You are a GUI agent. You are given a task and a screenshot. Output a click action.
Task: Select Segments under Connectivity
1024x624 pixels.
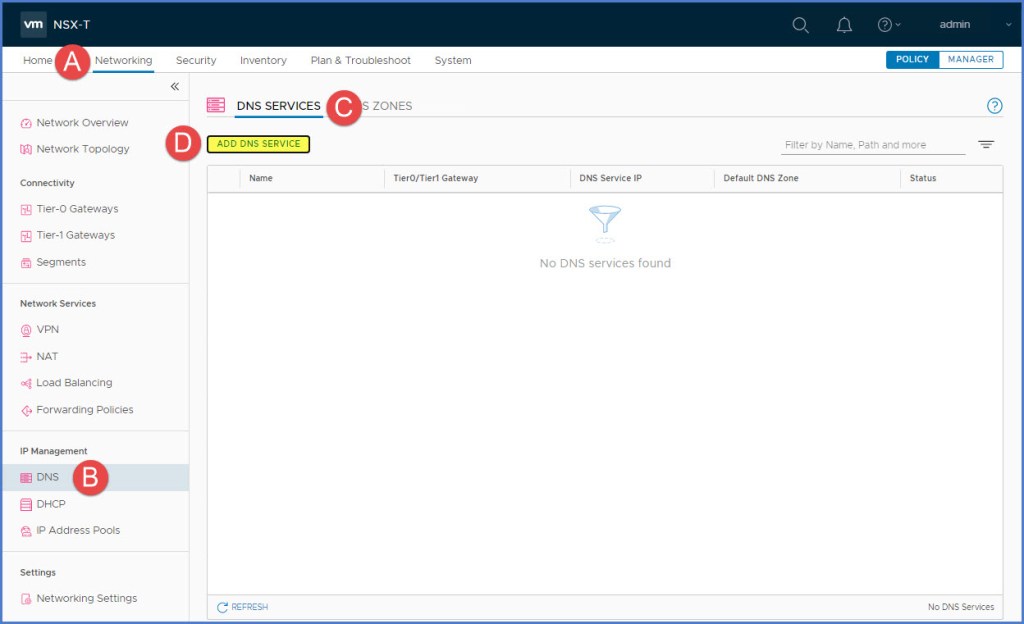[61, 262]
